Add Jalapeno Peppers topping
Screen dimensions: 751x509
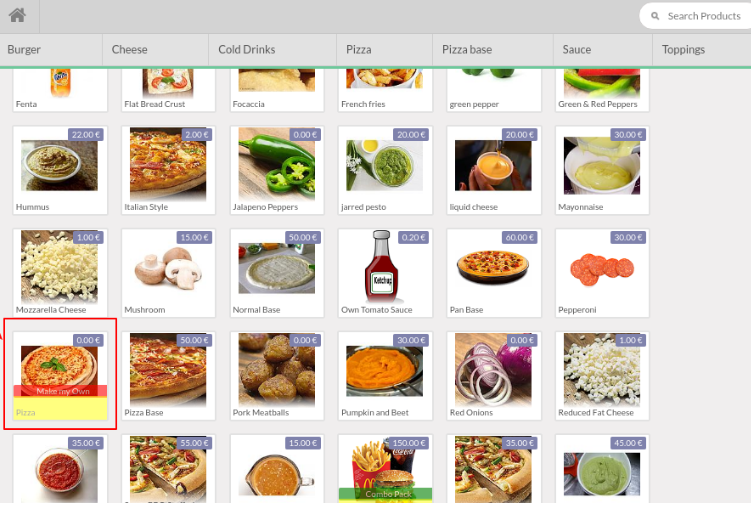277,170
